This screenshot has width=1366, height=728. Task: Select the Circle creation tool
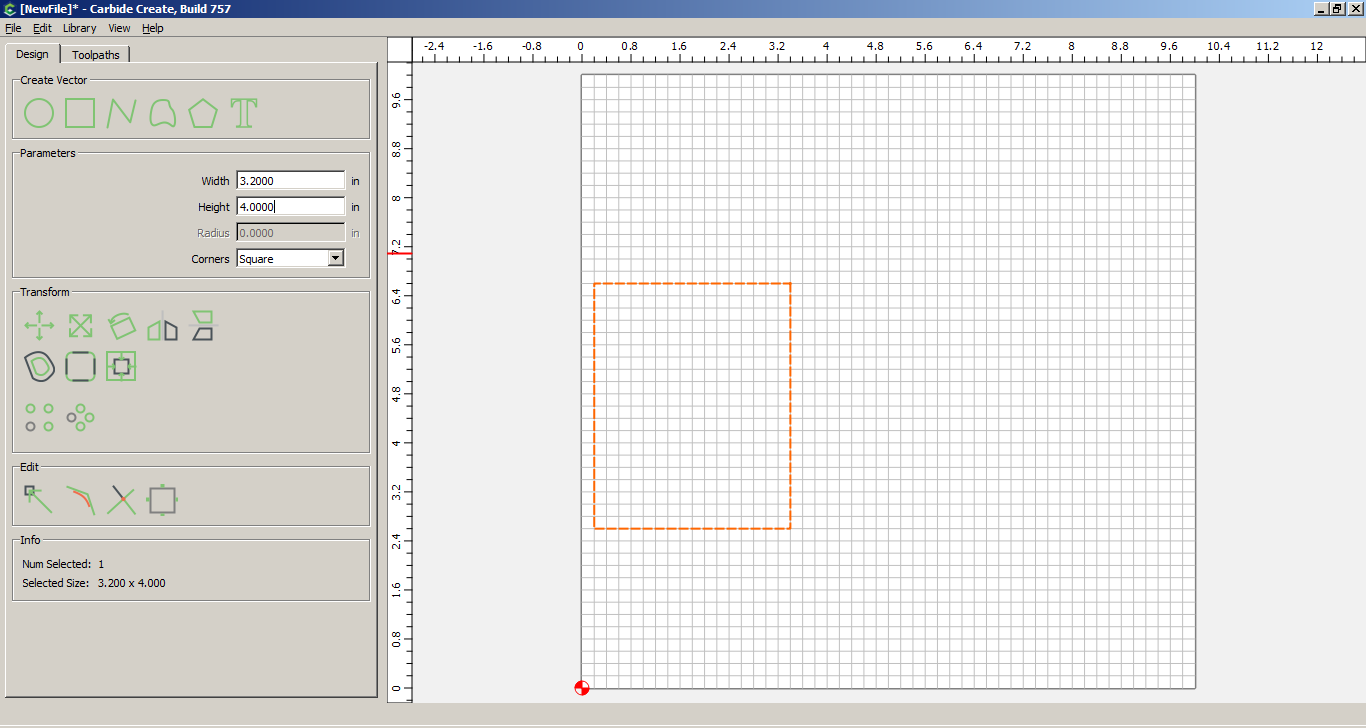(x=39, y=113)
